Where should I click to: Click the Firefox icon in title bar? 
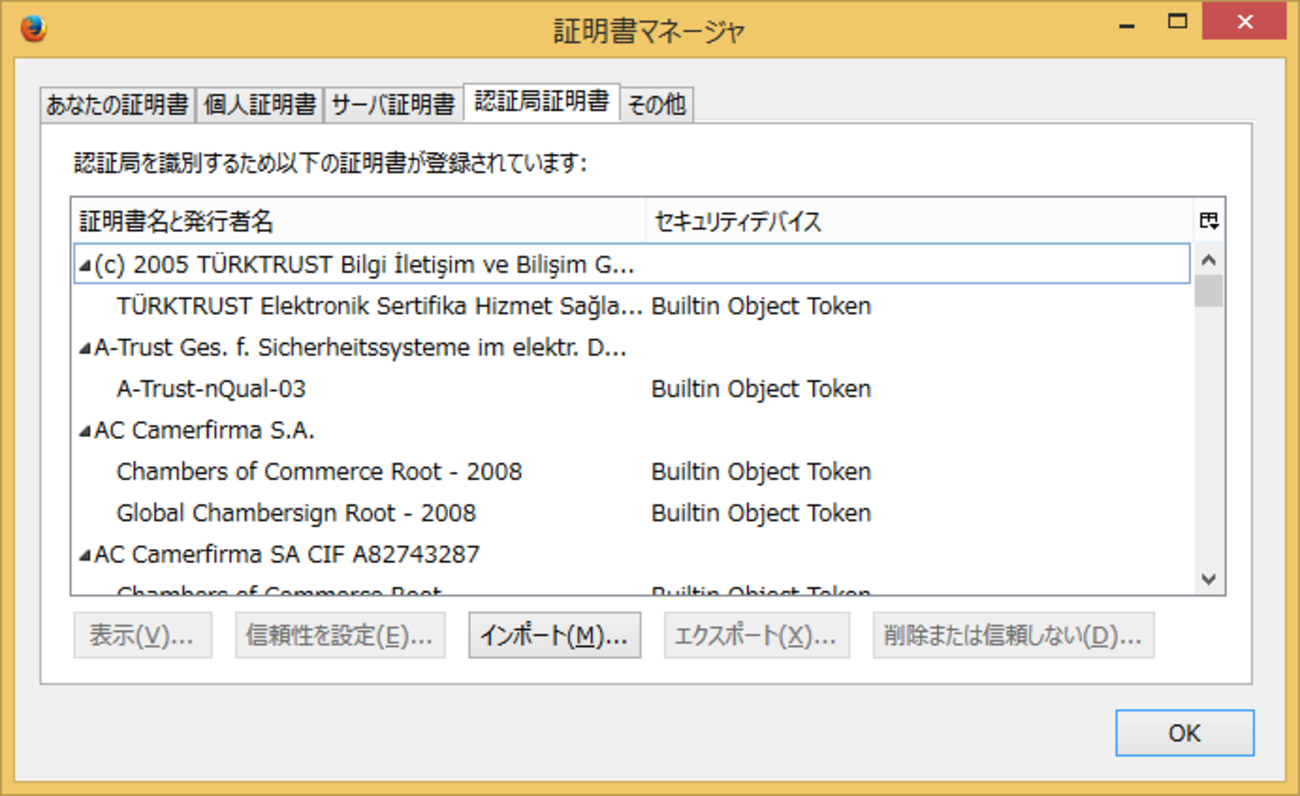32,29
